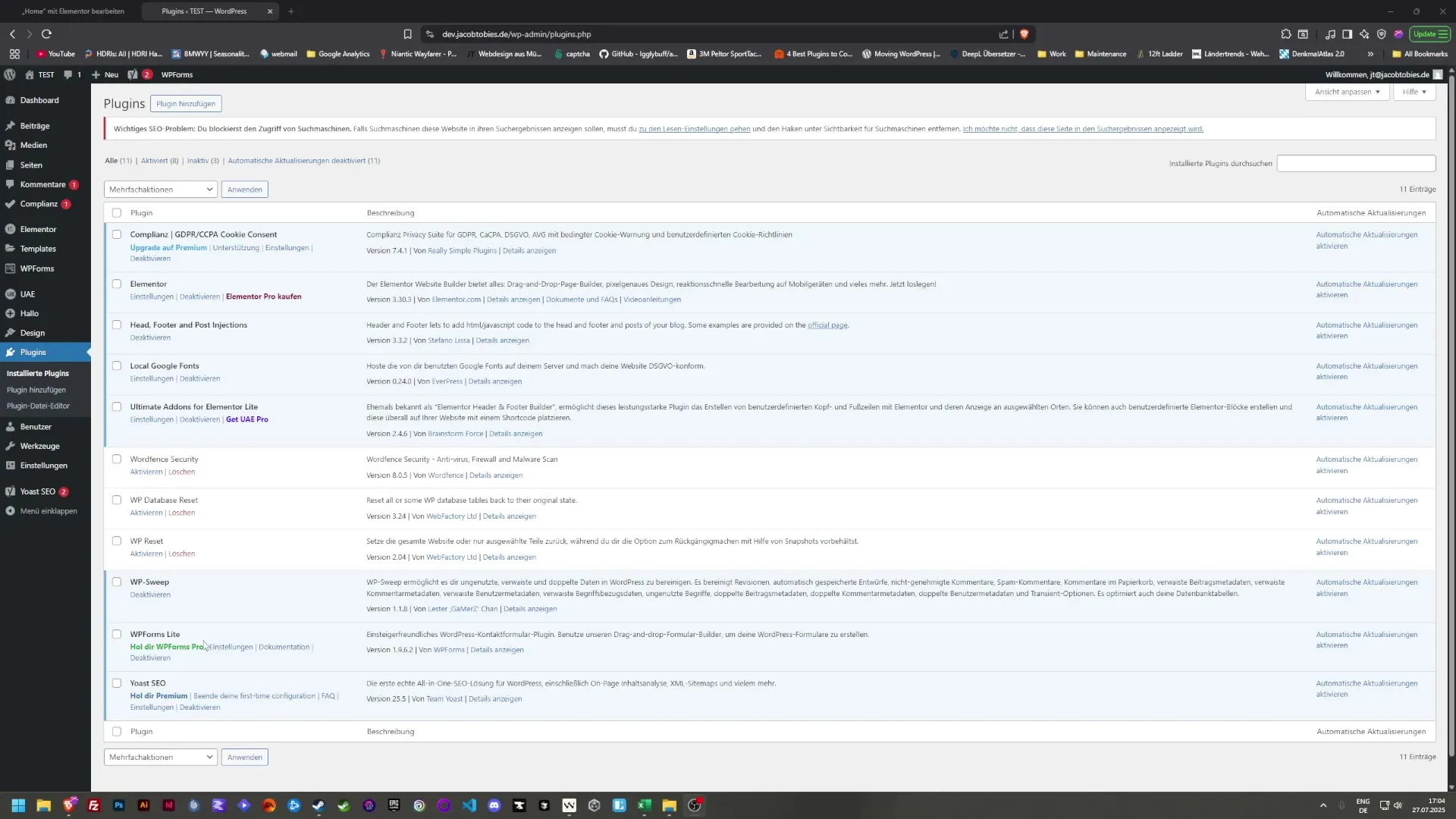The width and height of the screenshot is (1456, 819).
Task: Click the Plugin hinzufügen button
Action: pyautogui.click(x=186, y=103)
